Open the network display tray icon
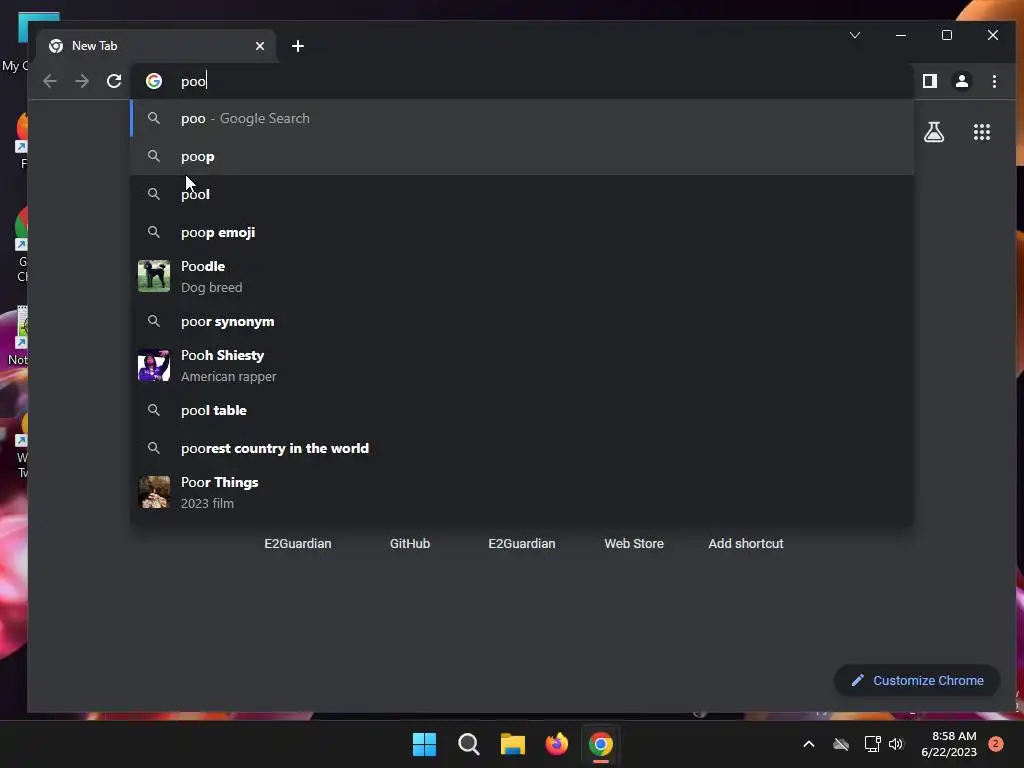Image resolution: width=1024 pixels, height=768 pixels. [x=872, y=744]
